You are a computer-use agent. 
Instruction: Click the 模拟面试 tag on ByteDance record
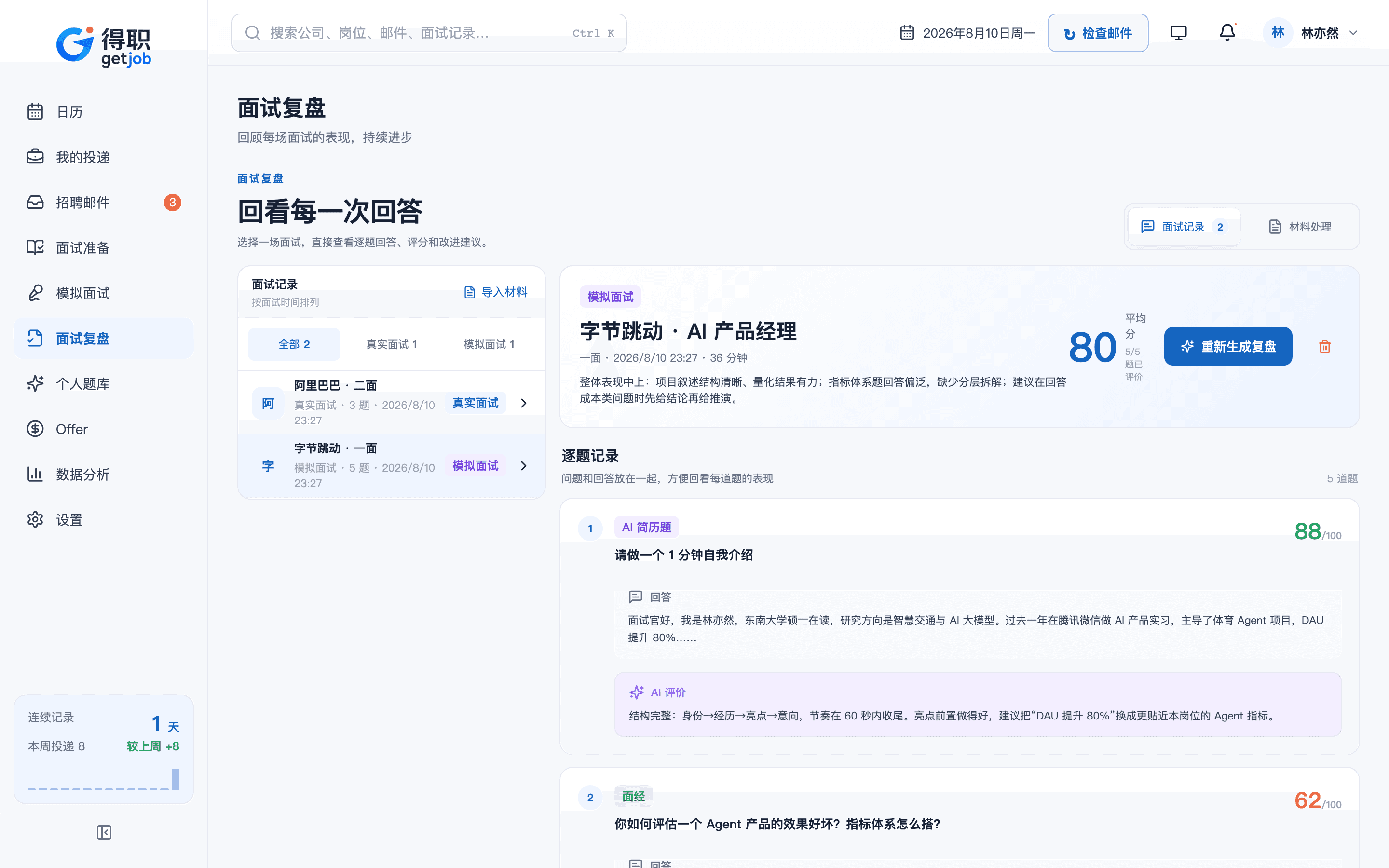(475, 465)
